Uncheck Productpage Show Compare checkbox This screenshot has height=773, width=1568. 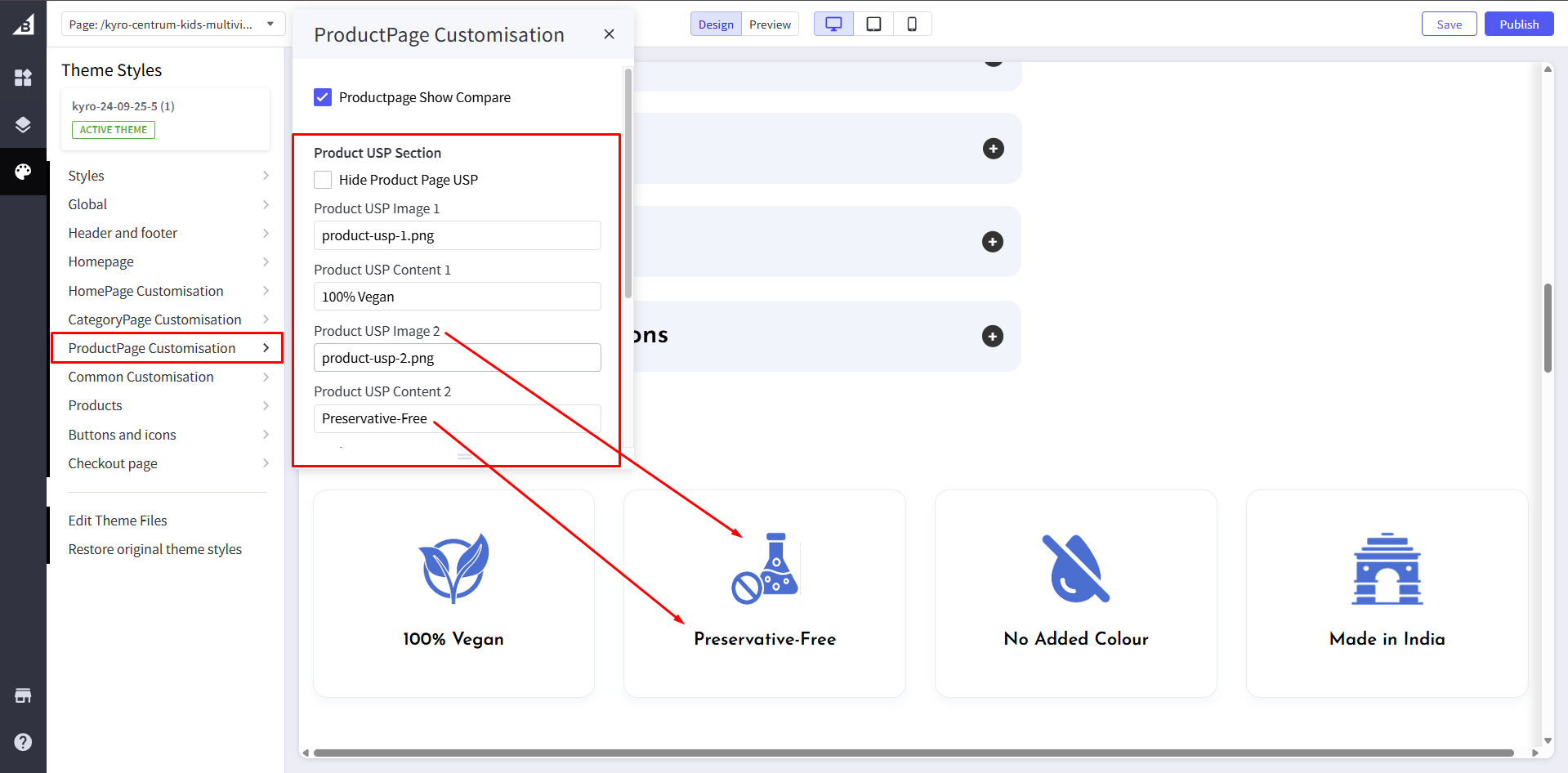point(323,97)
